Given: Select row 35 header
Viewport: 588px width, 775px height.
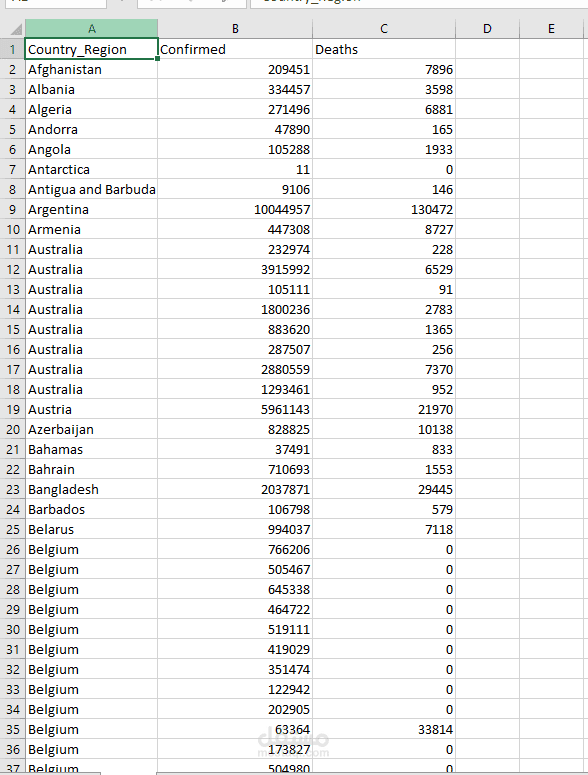Looking at the screenshot, I should pos(12,730).
